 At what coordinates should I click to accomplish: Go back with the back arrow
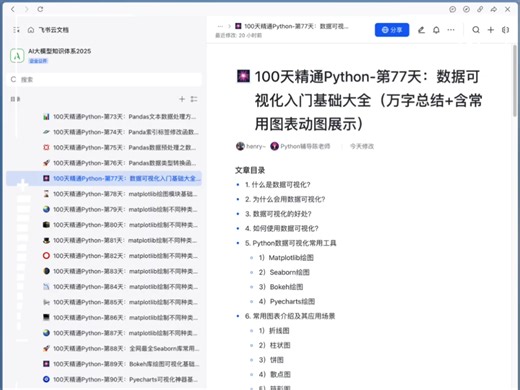pos(13,9)
